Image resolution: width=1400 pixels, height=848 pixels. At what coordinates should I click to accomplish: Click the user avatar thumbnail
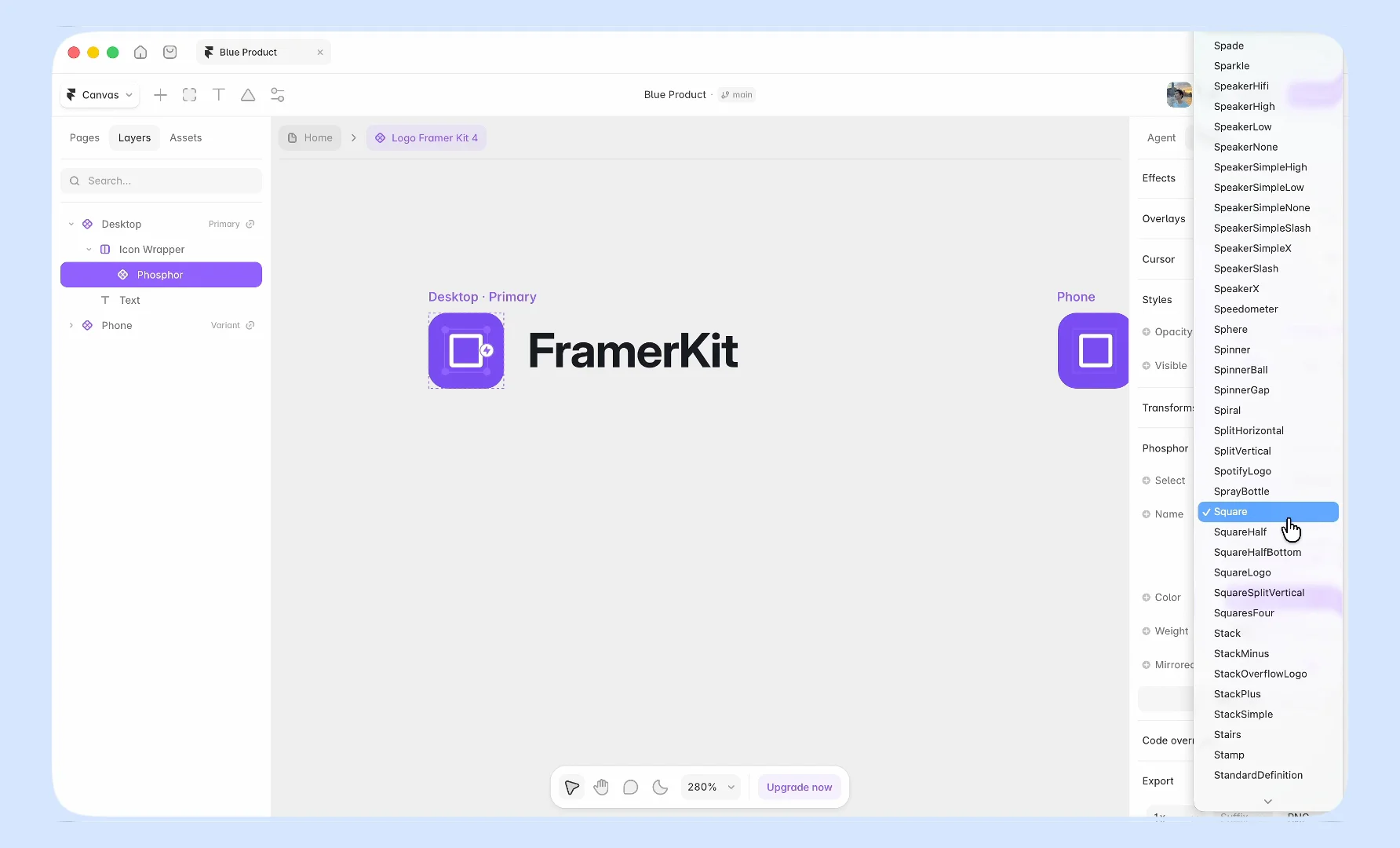(x=1179, y=95)
